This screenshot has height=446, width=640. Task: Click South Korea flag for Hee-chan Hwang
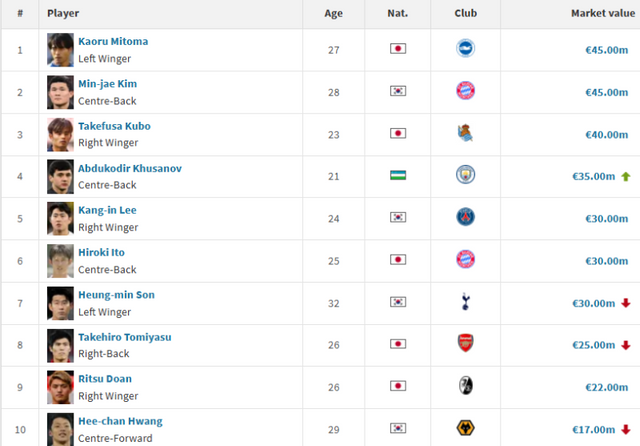[397, 428]
